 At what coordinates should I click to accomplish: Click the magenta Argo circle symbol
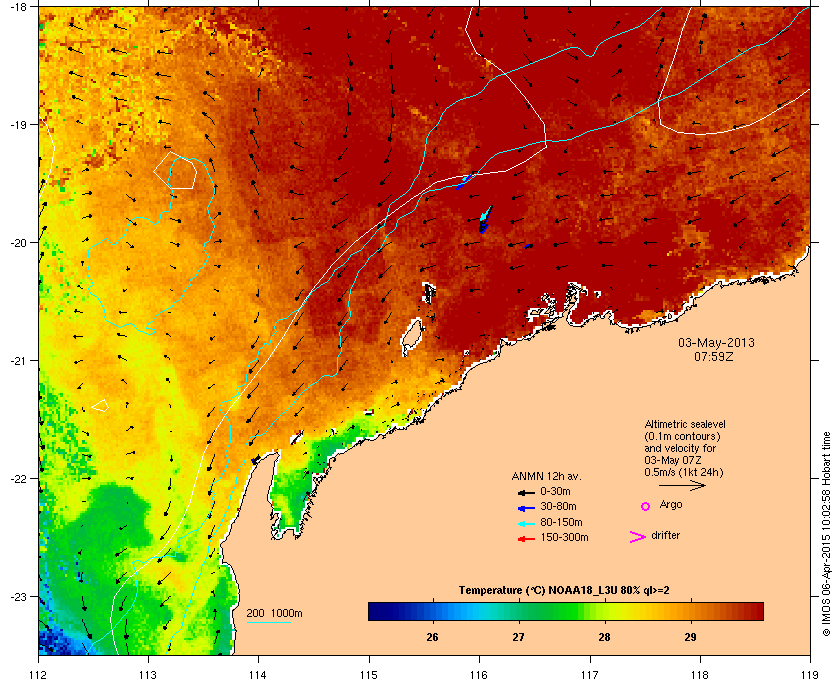pos(646,506)
